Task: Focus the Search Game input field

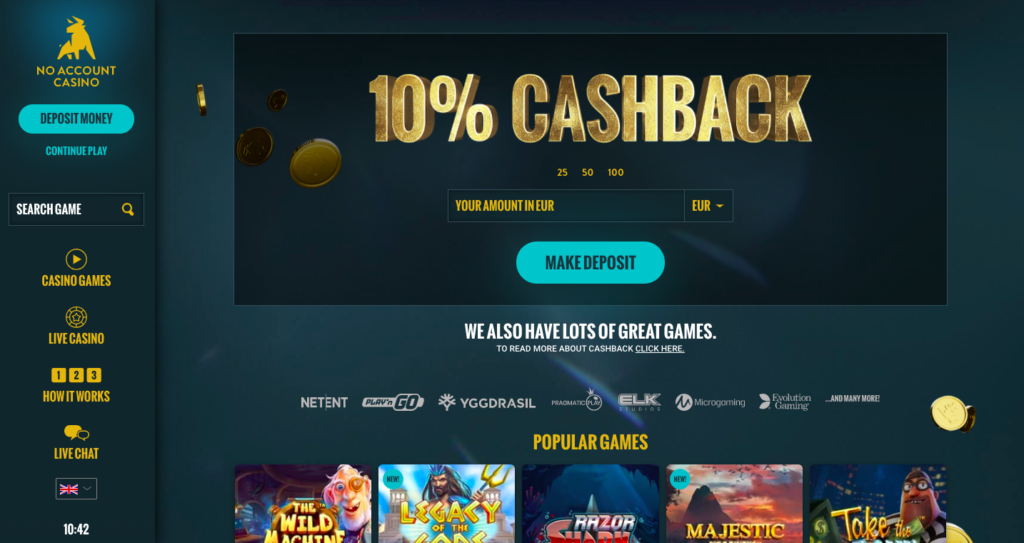Action: [x=76, y=209]
